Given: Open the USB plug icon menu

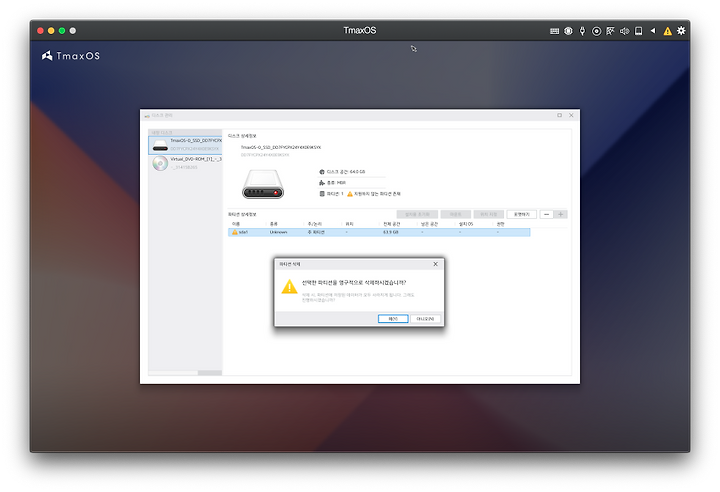Looking at the screenshot, I should 582,31.
